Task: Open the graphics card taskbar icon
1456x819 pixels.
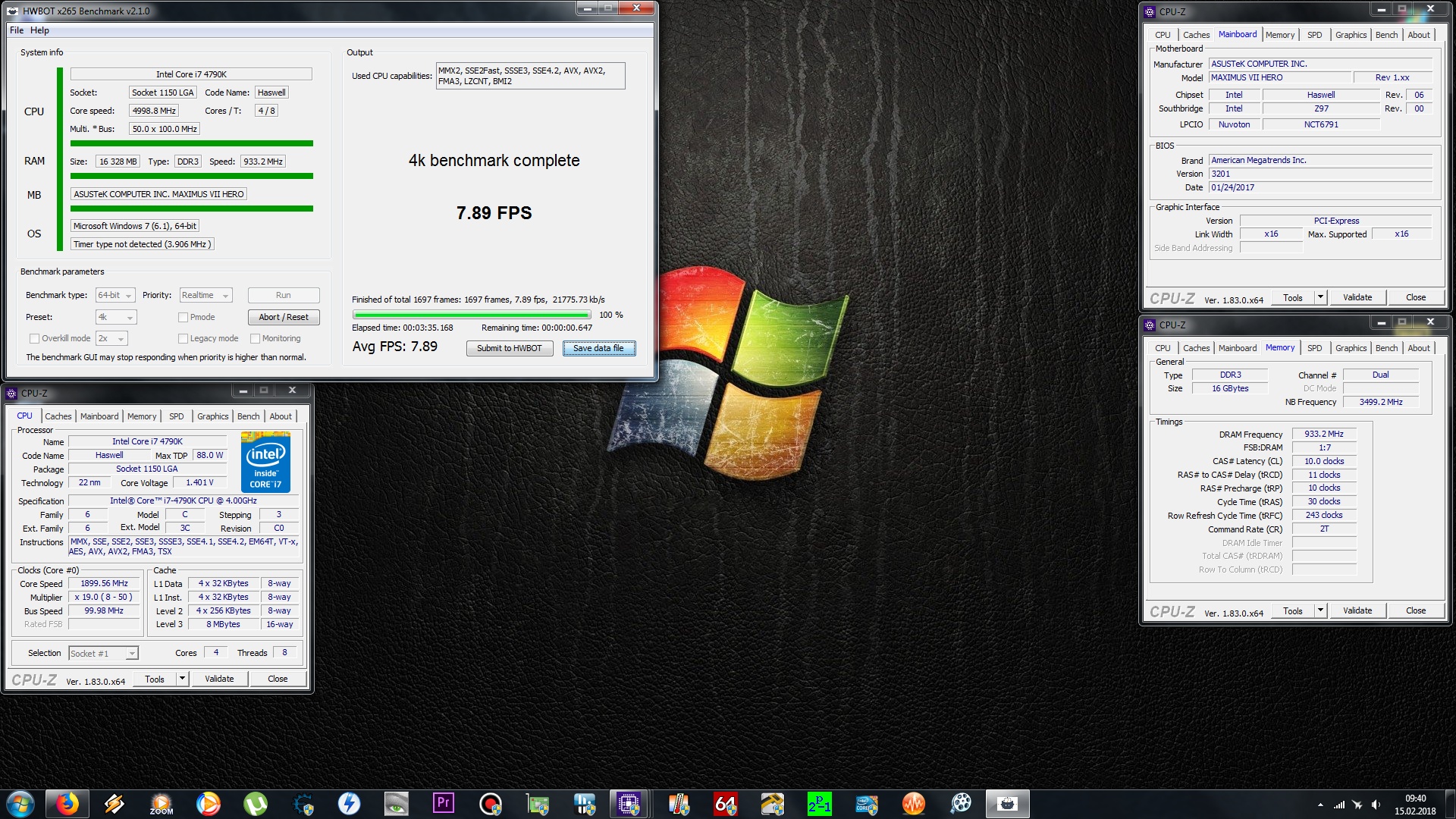Action: tap(538, 804)
